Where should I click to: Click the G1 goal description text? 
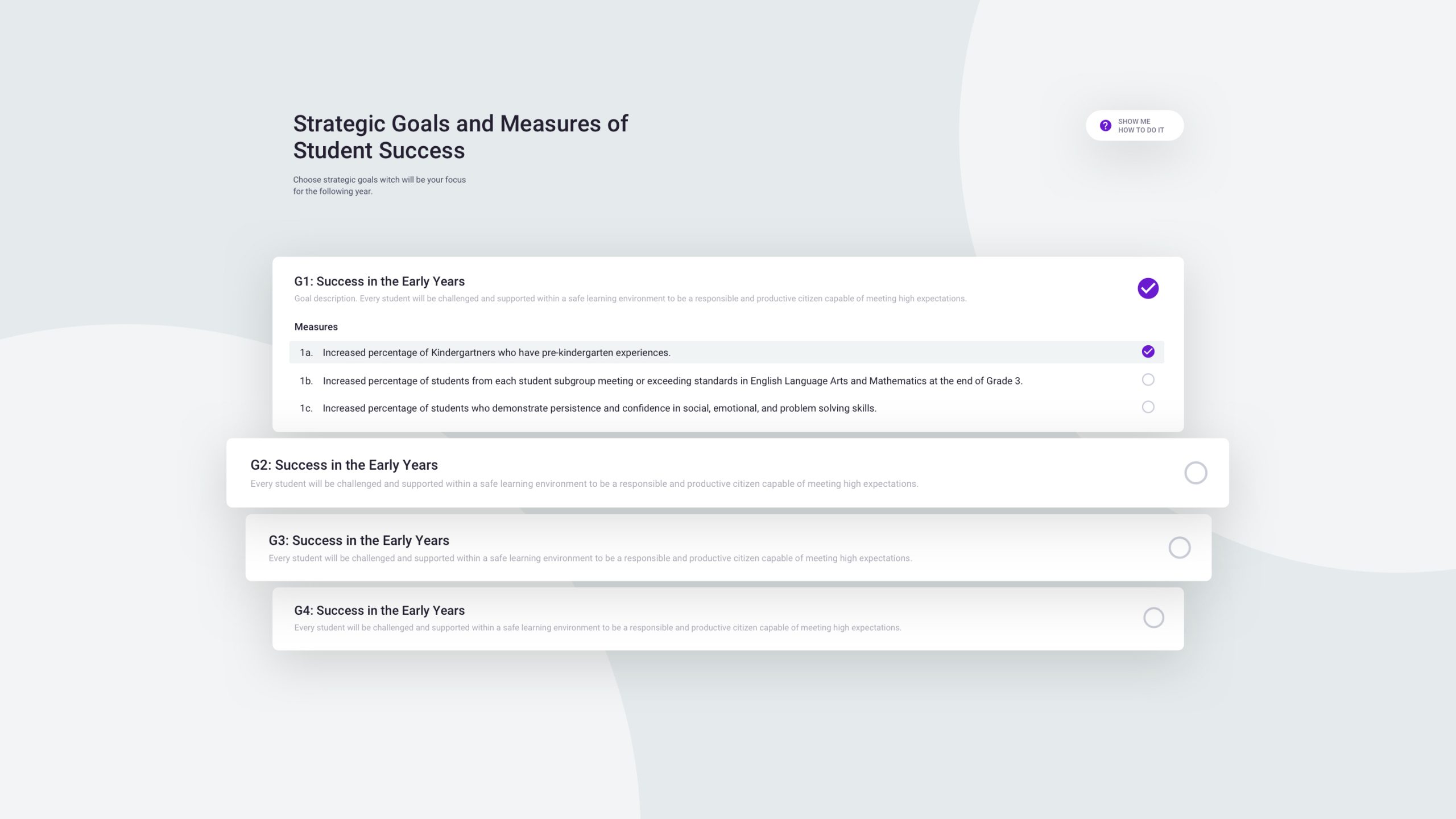tap(630, 299)
